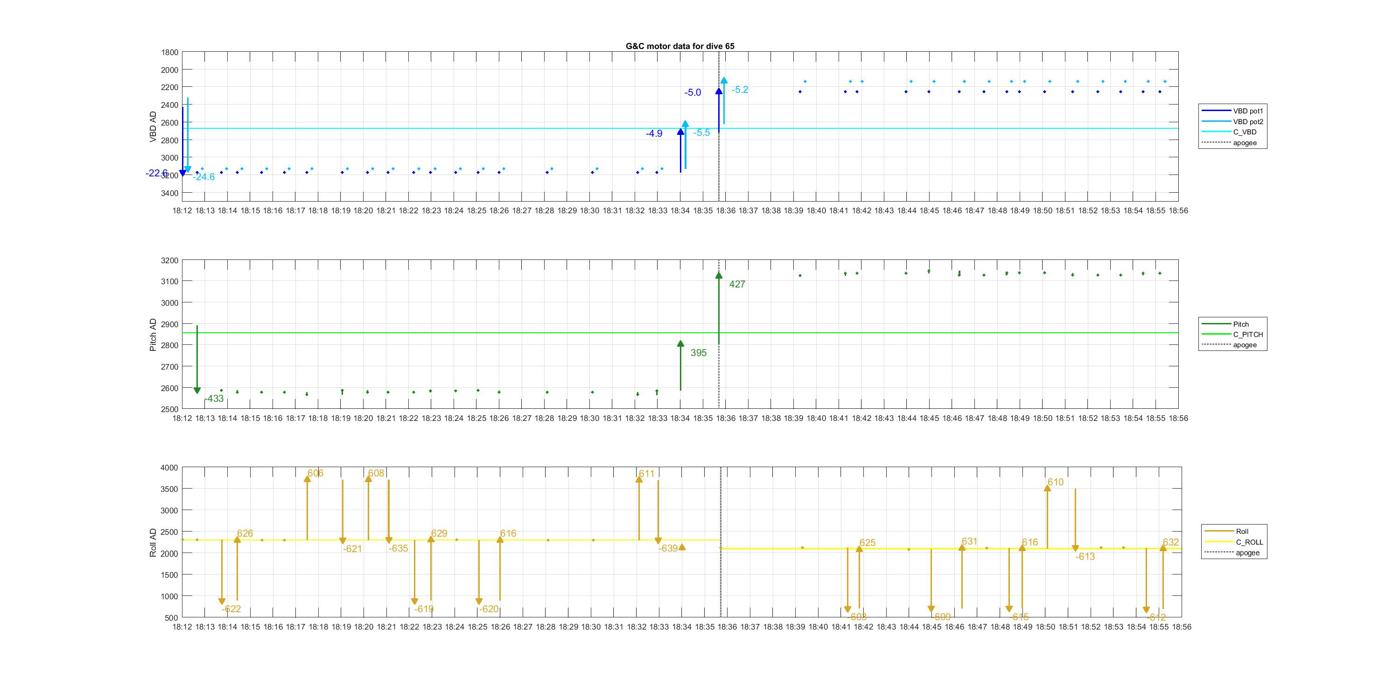Screen dimensions: 1400x693
Task: Click the '611' roll data label
Action: click(x=647, y=474)
